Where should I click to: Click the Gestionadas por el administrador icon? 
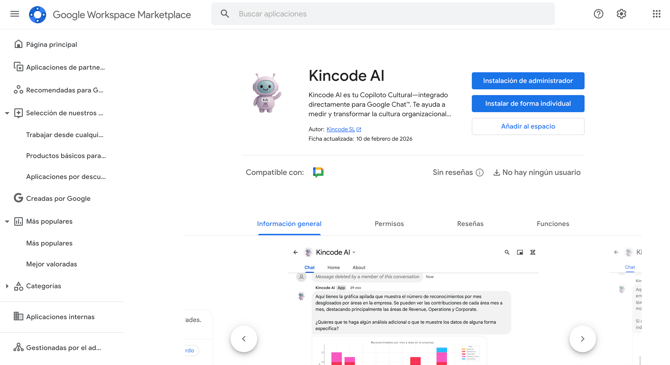click(x=18, y=347)
